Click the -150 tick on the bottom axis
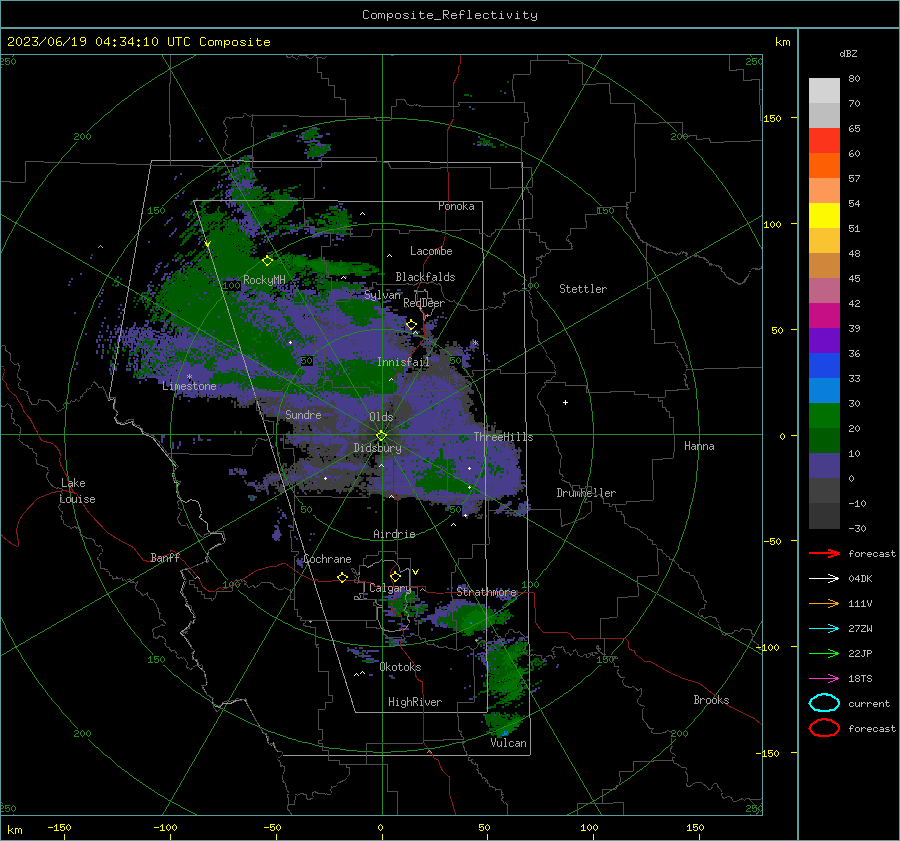 pyautogui.click(x=59, y=827)
